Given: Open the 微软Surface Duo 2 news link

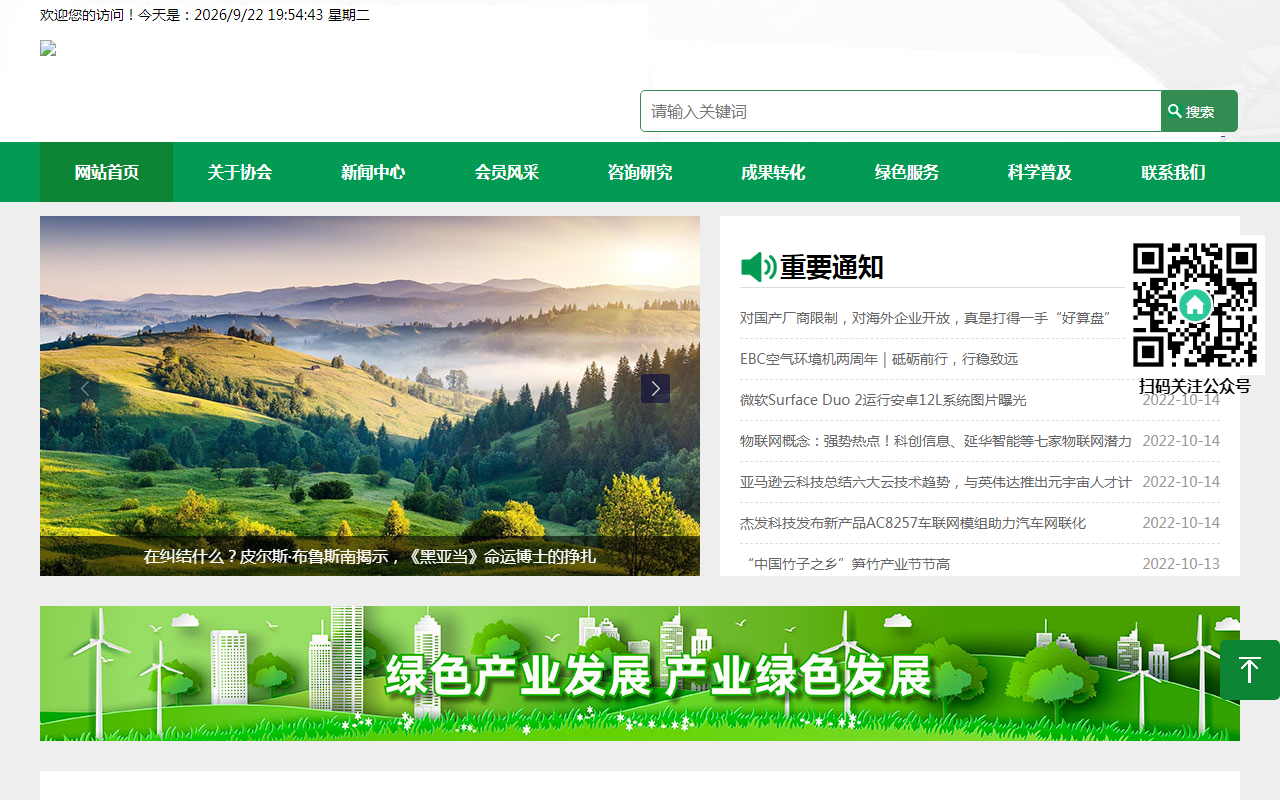Looking at the screenshot, I should coord(883,400).
